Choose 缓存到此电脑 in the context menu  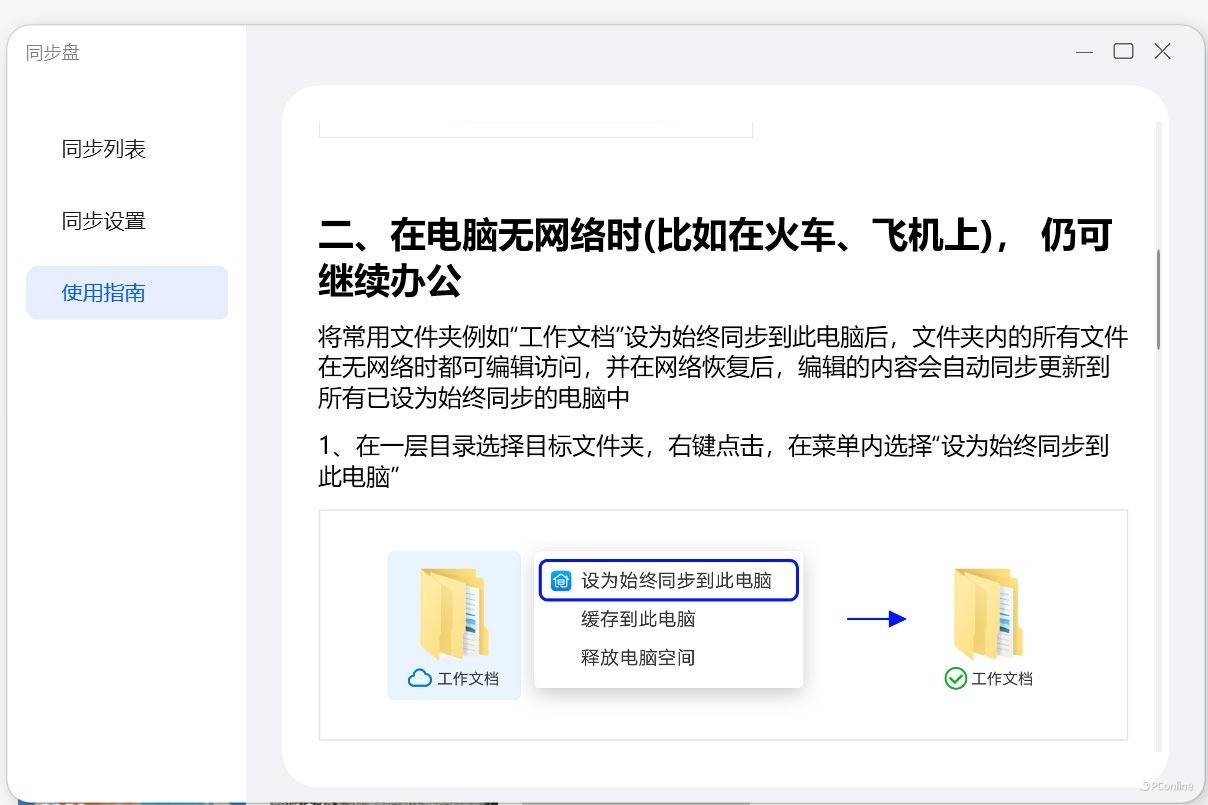[638, 619]
